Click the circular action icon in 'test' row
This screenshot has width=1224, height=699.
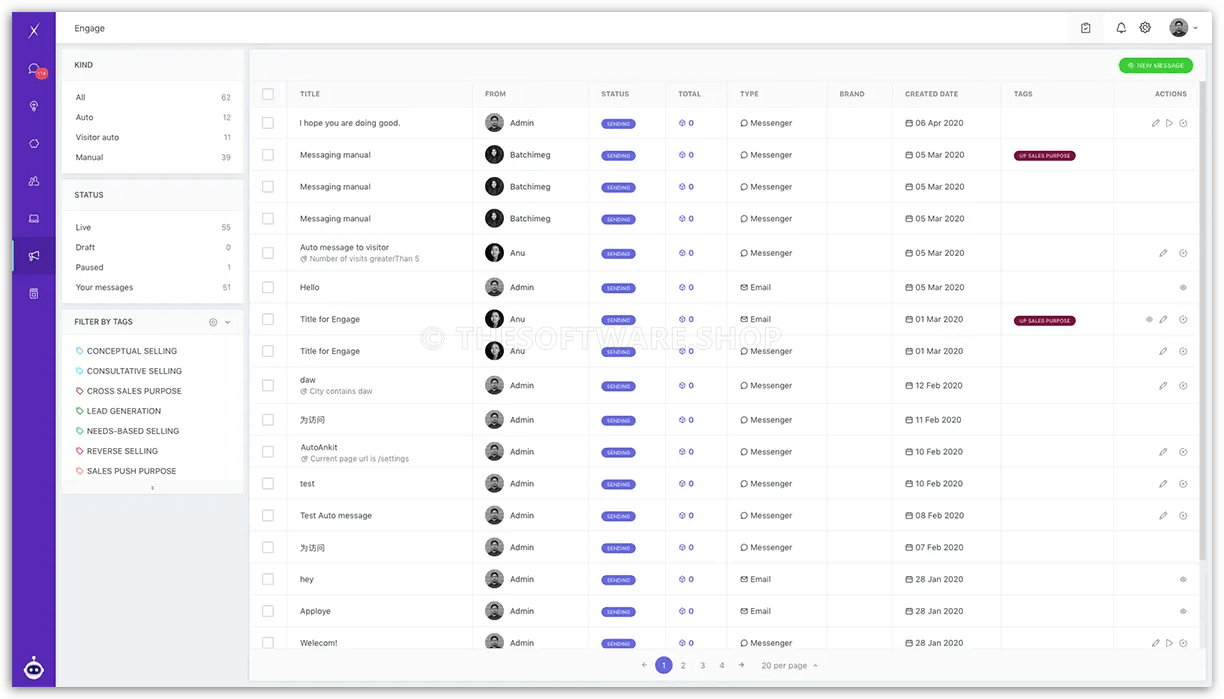[x=1183, y=484]
